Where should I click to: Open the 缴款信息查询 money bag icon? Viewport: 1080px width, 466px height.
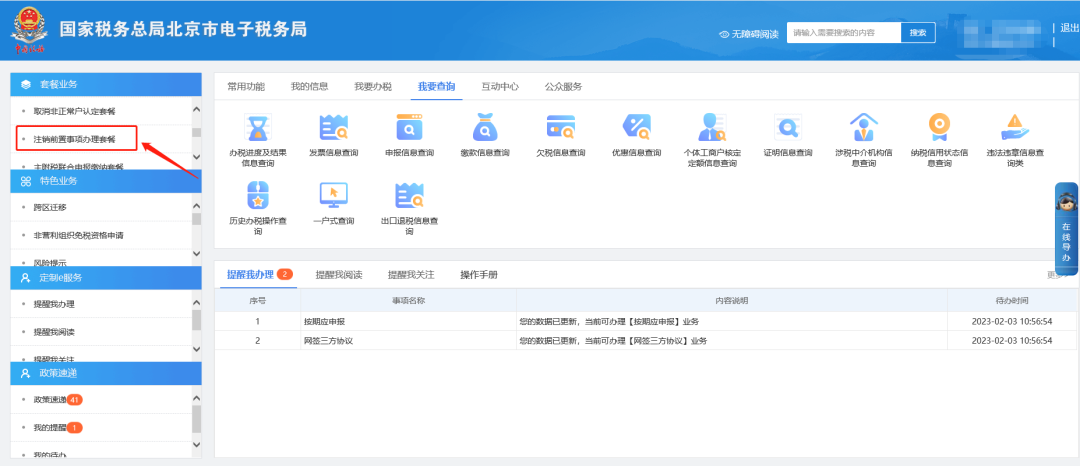click(x=485, y=128)
